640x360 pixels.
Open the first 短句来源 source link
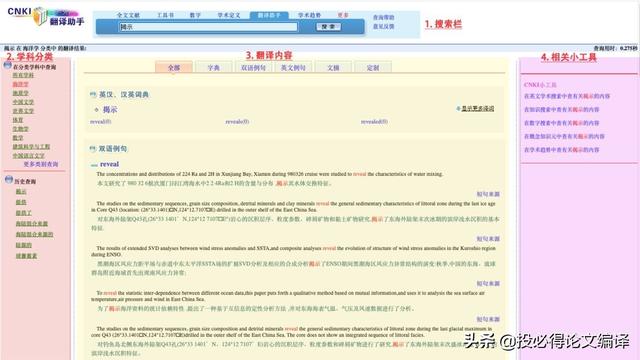click(488, 194)
